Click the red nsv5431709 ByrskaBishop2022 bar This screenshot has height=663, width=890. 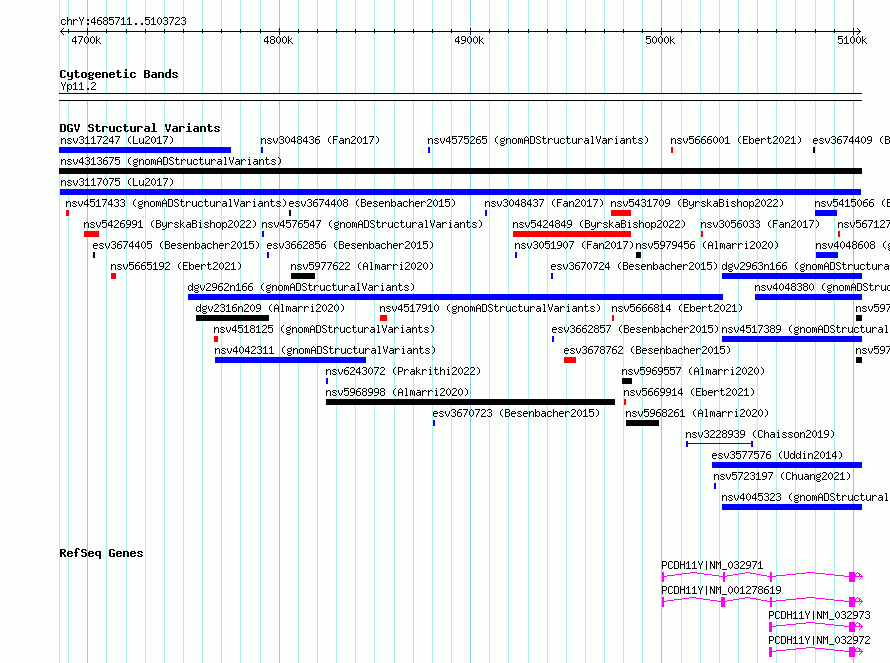[621, 213]
